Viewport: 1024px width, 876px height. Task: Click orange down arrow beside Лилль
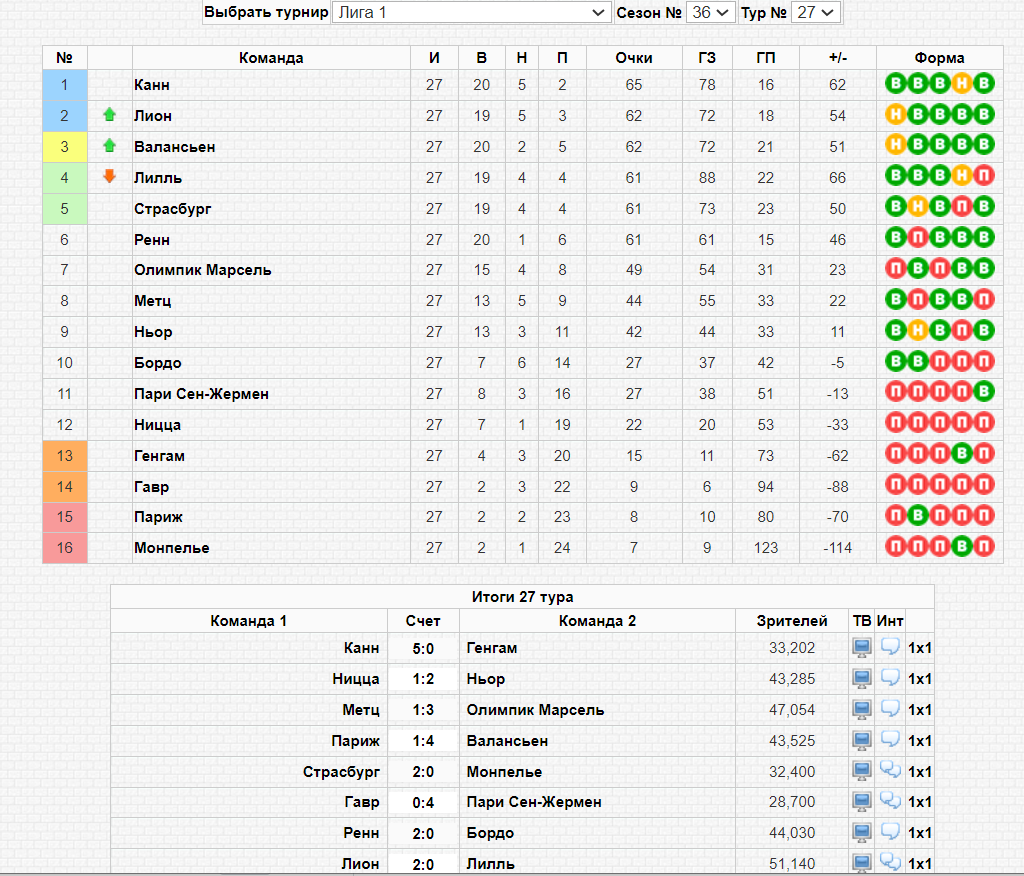click(x=109, y=176)
